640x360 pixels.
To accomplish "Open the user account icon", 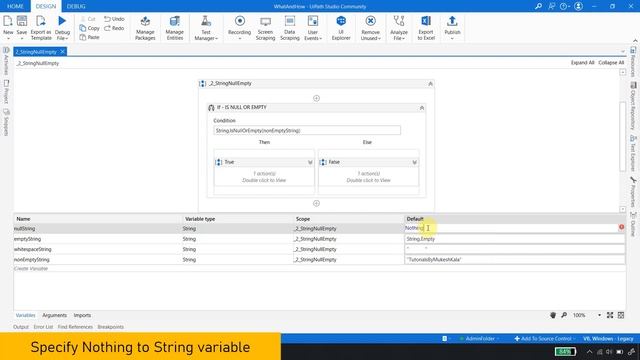I will (578, 6).
